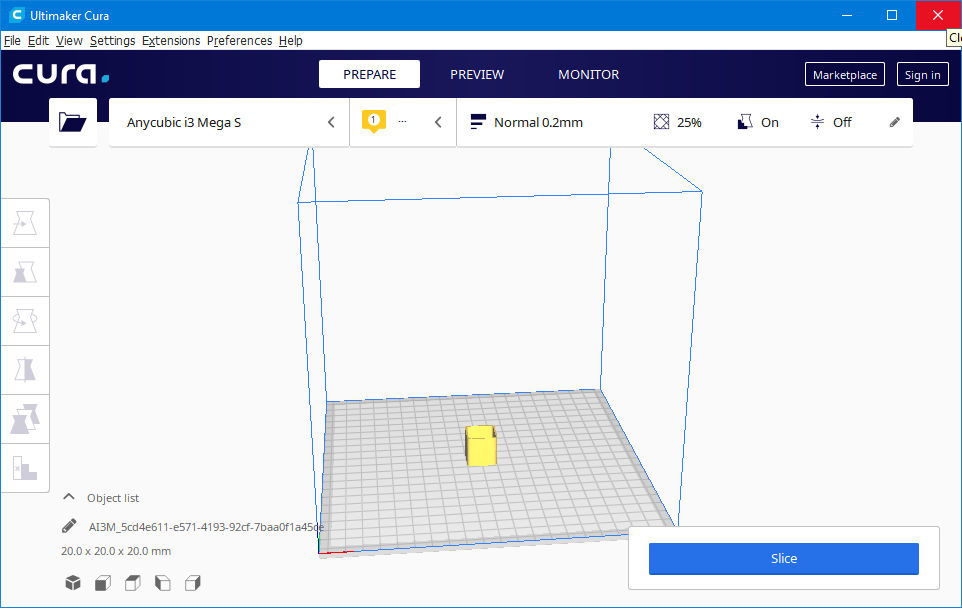
Task: Open the File menu
Action: point(12,40)
